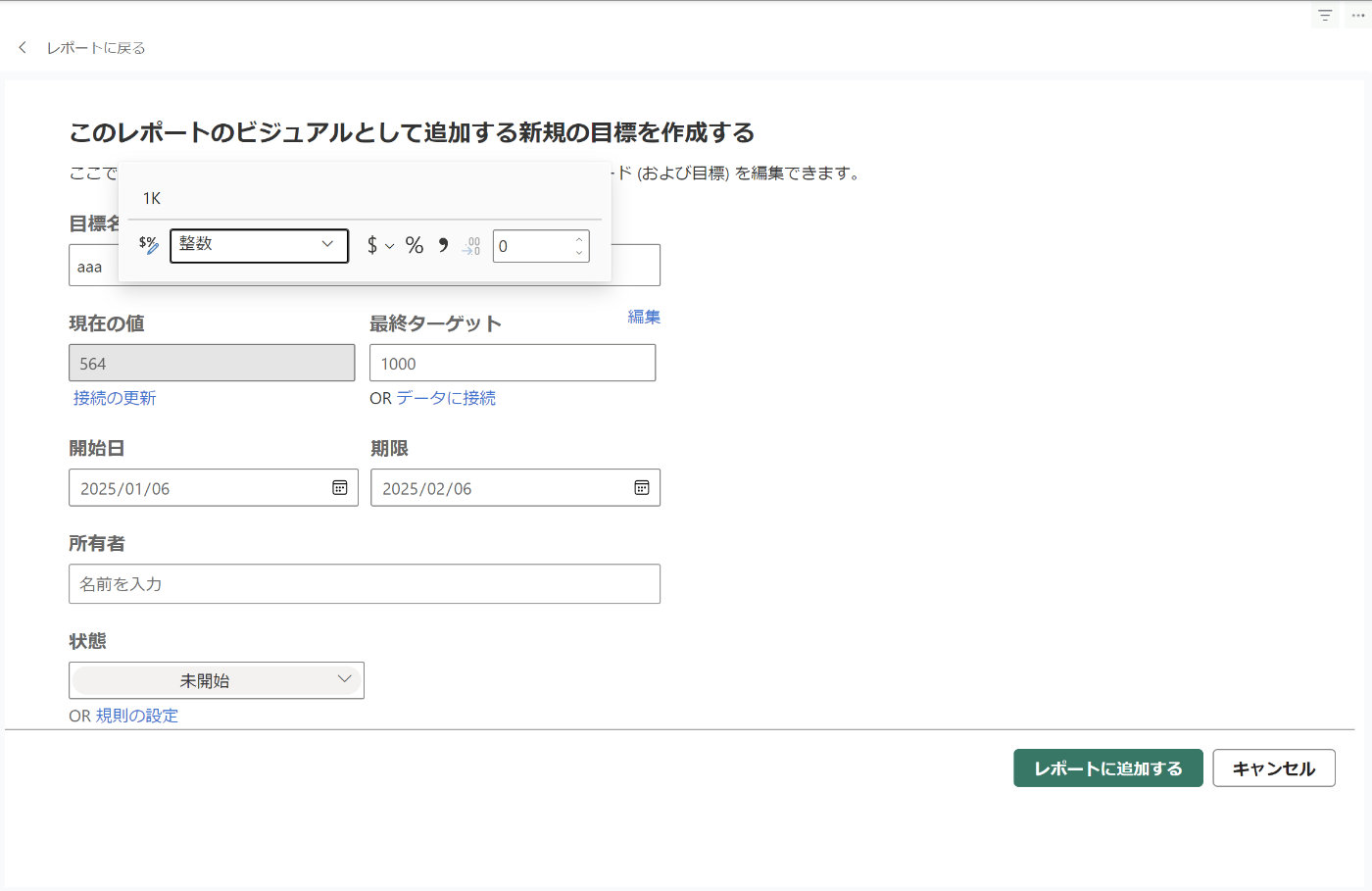This screenshot has width=1372, height=891.
Task: Click the thousands separator comma icon
Action: click(443, 245)
